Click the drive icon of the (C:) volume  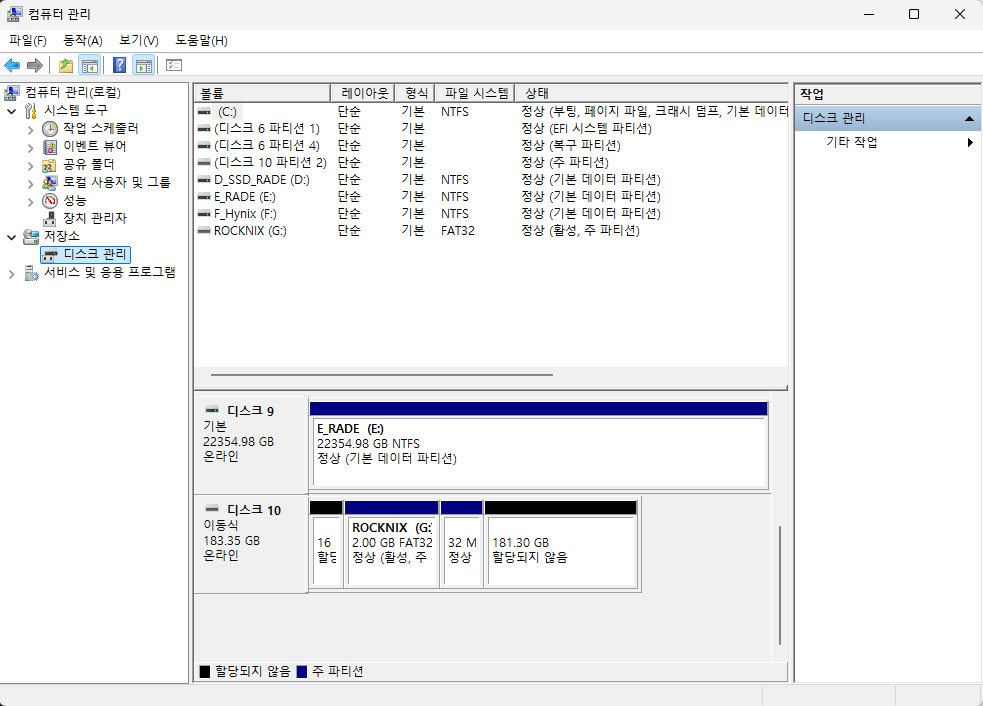pos(204,112)
